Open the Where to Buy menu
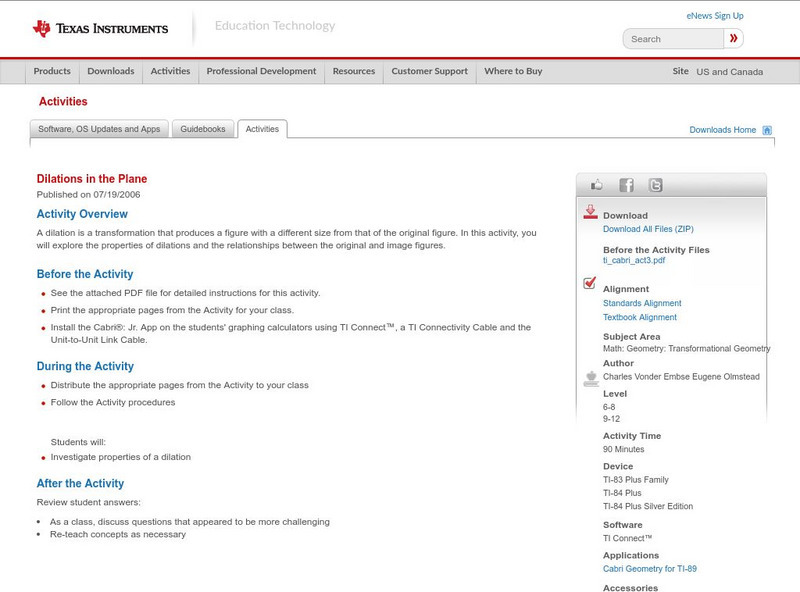 [x=513, y=71]
